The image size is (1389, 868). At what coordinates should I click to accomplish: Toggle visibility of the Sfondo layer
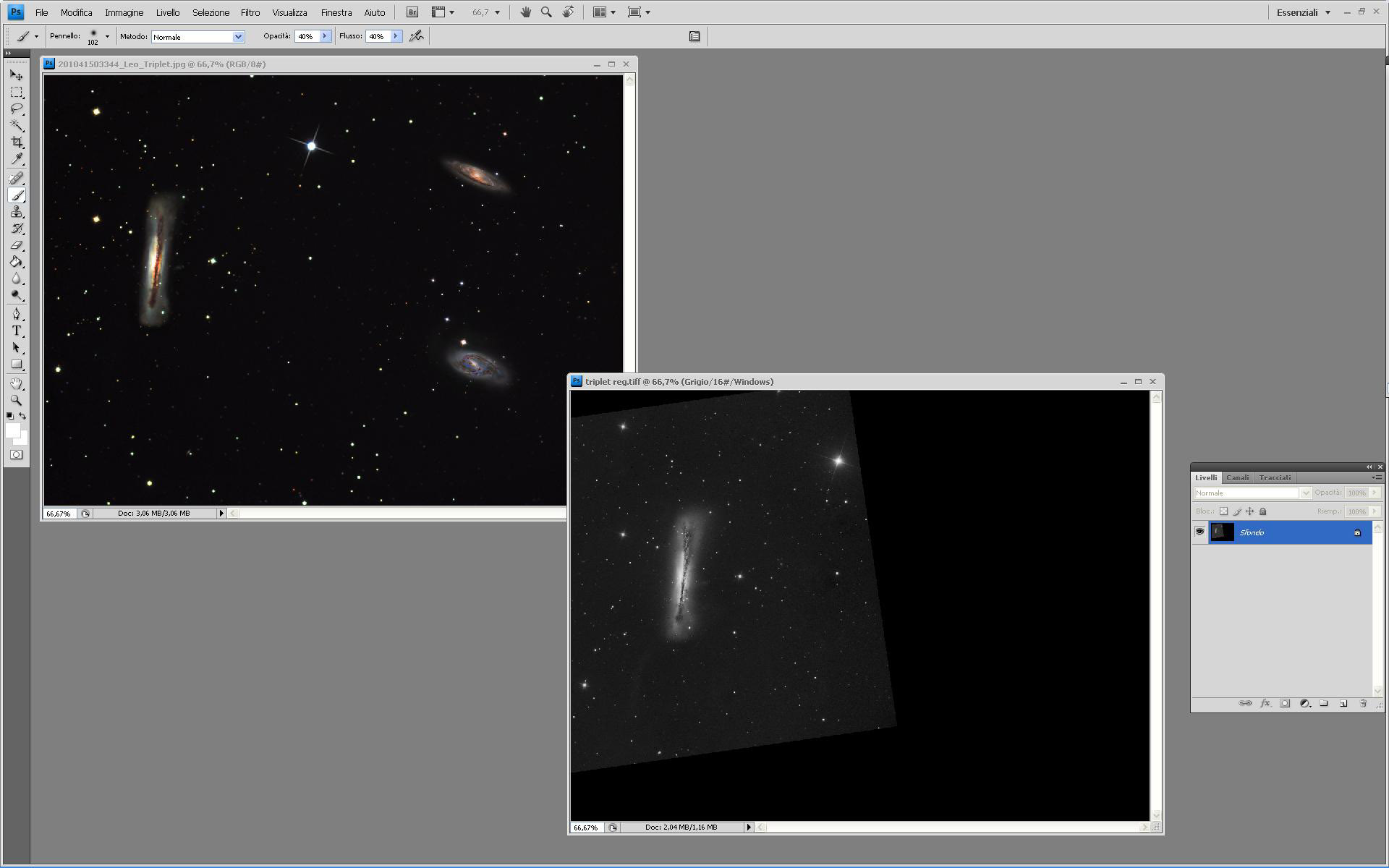(x=1199, y=532)
